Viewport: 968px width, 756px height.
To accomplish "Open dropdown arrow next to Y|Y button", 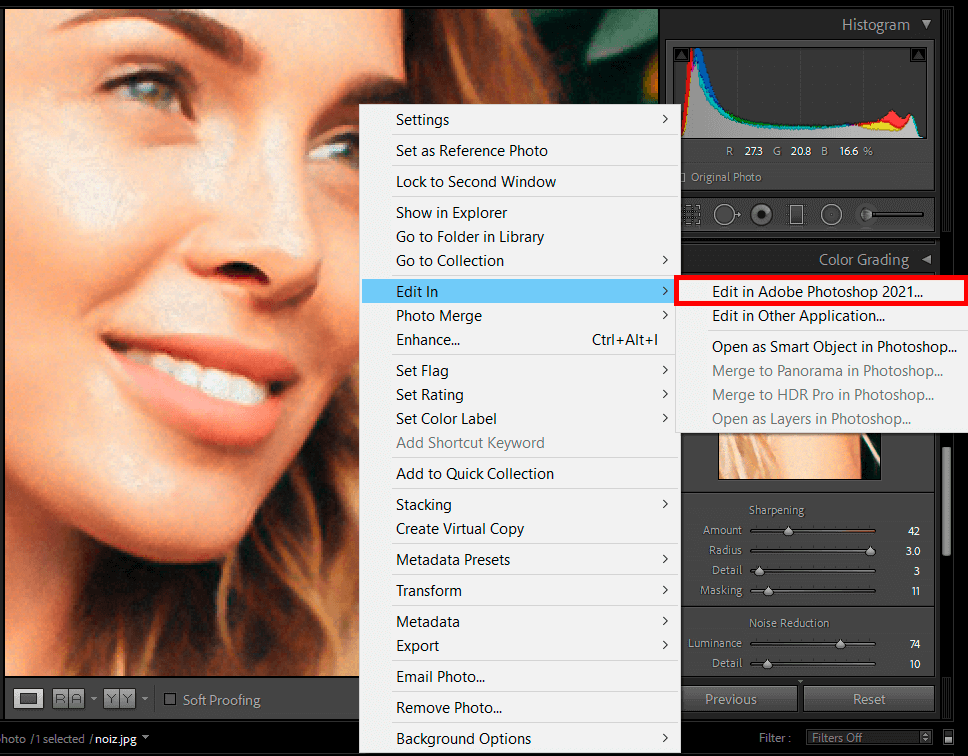I will (x=145, y=699).
